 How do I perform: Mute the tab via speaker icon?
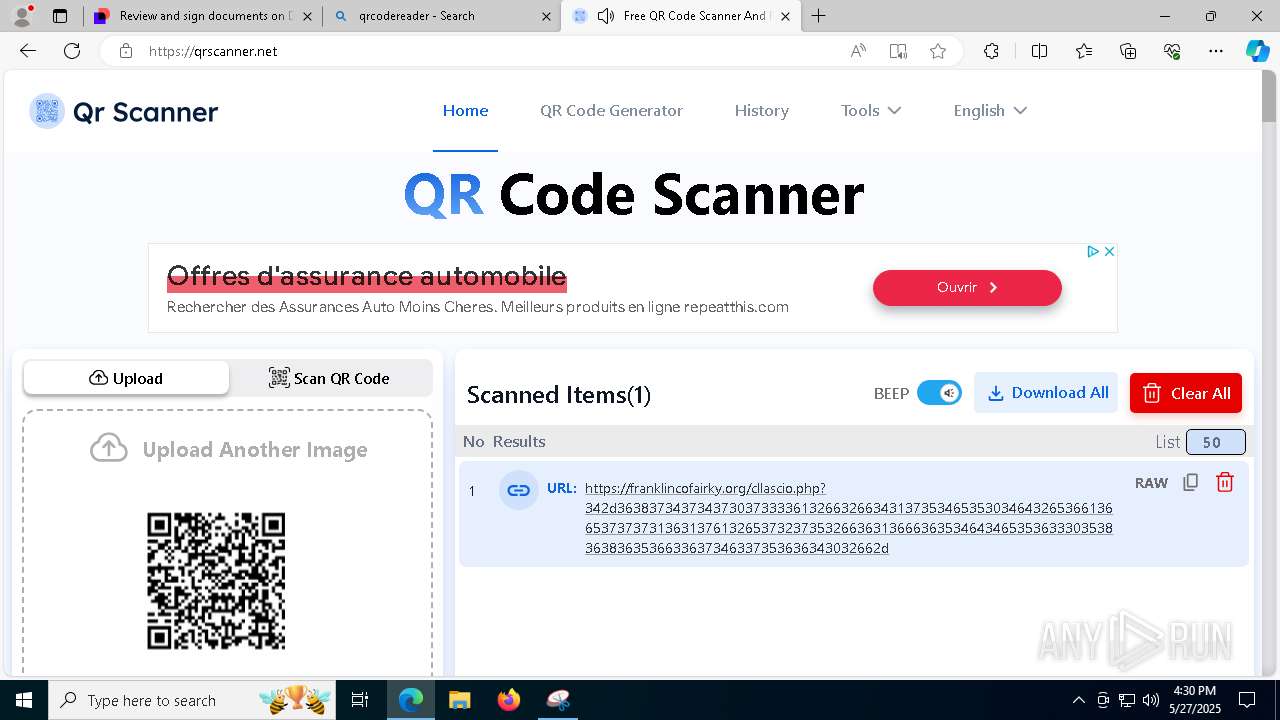pos(605,16)
